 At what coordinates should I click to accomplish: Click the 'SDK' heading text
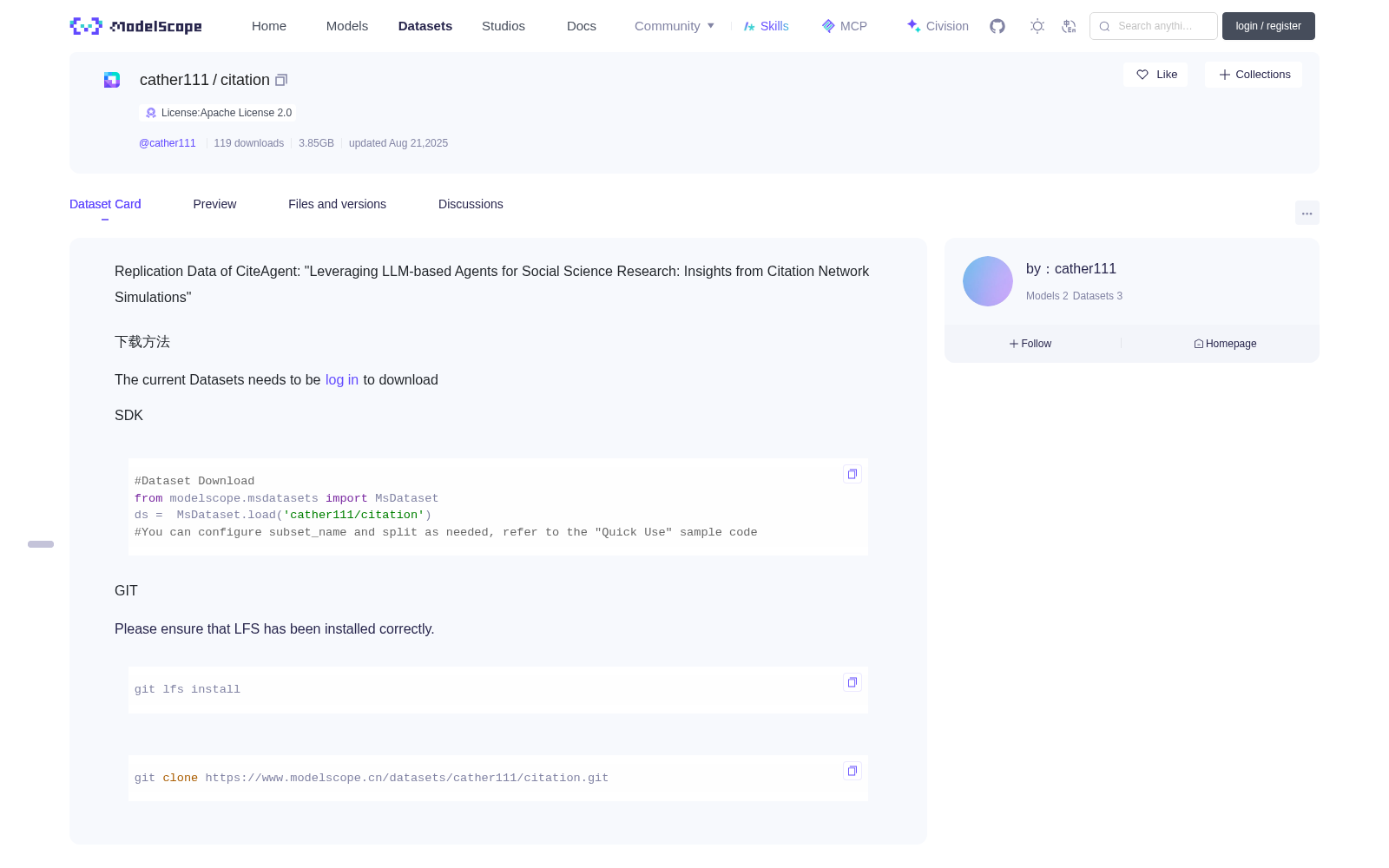pyautogui.click(x=128, y=415)
